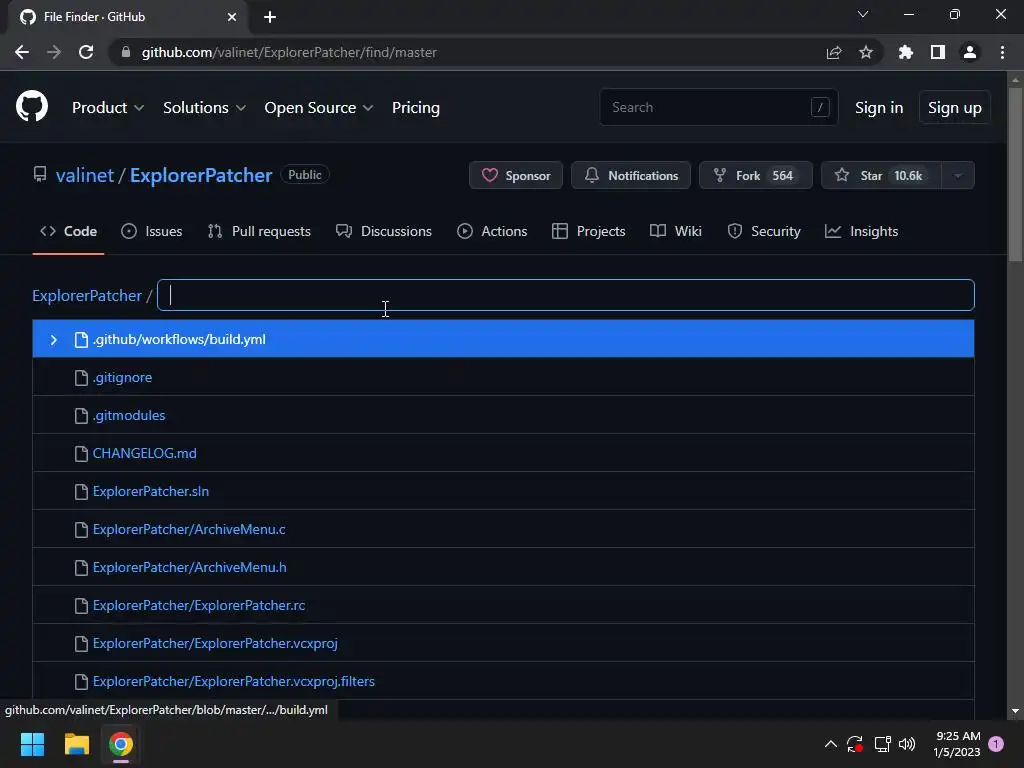Open the Actions tab

coord(492,231)
